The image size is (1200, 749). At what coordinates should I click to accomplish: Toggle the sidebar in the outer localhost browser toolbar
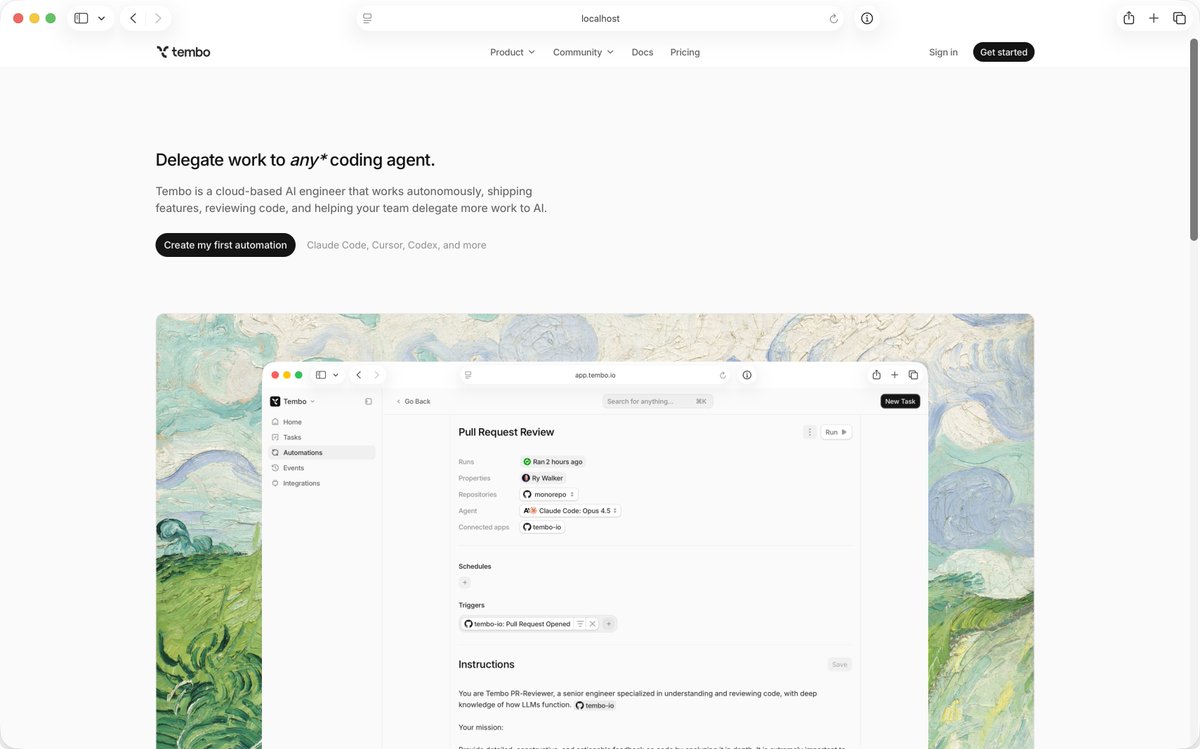point(81,18)
